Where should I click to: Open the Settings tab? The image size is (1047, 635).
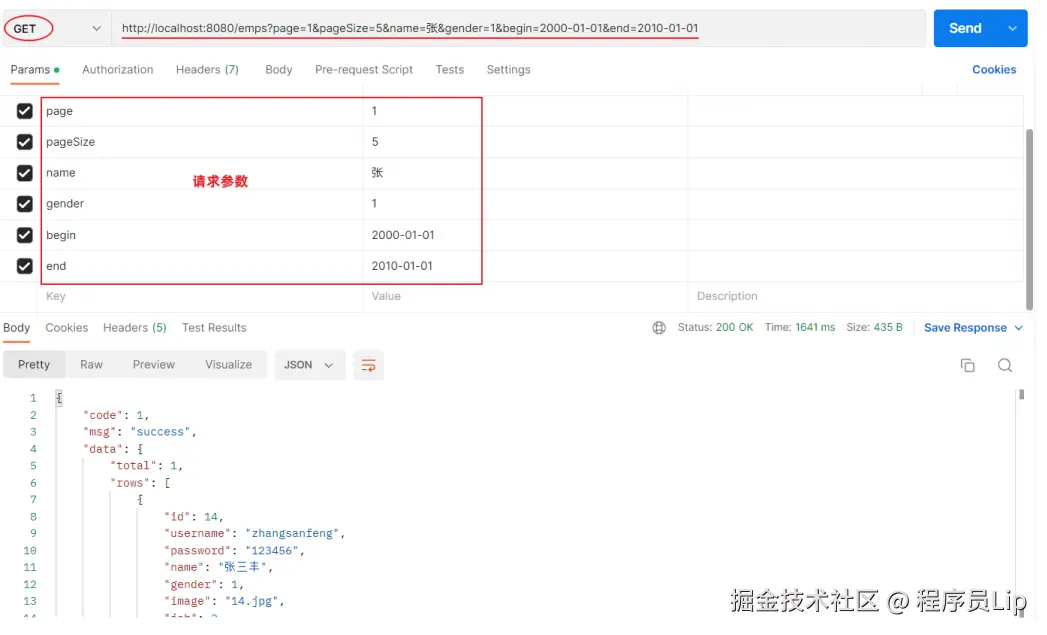click(508, 69)
